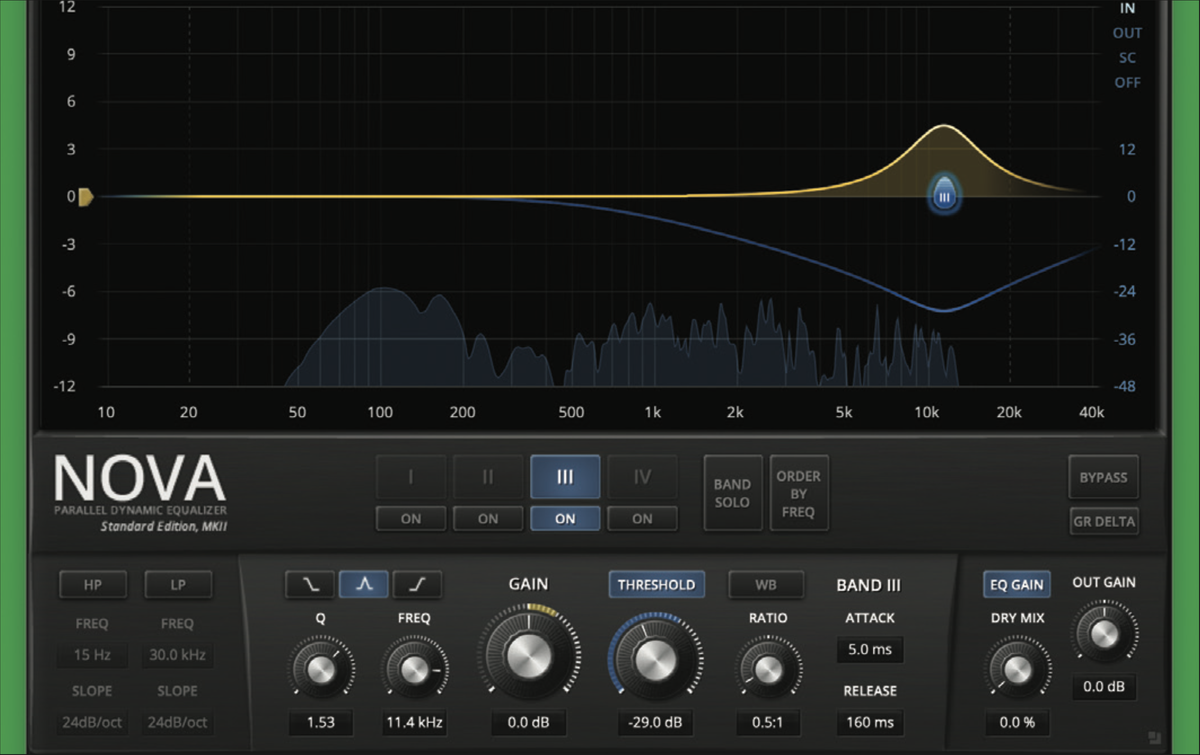Engage the BYPASS button
Viewport: 1200px width, 755px height.
click(1103, 478)
